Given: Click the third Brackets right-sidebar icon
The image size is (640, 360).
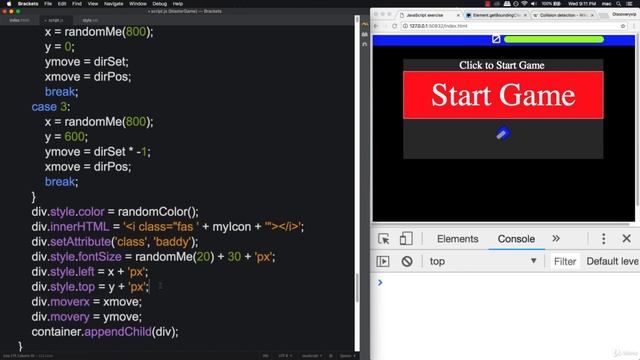Looking at the screenshot, I should (365, 44).
